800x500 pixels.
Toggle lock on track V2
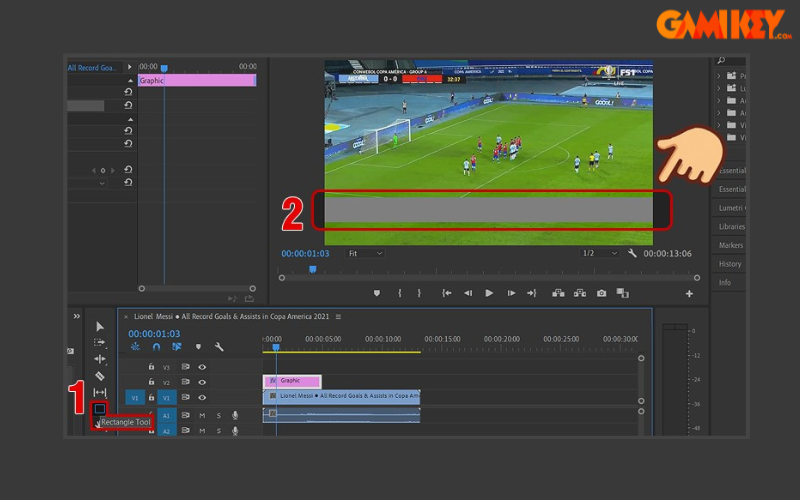point(151,382)
